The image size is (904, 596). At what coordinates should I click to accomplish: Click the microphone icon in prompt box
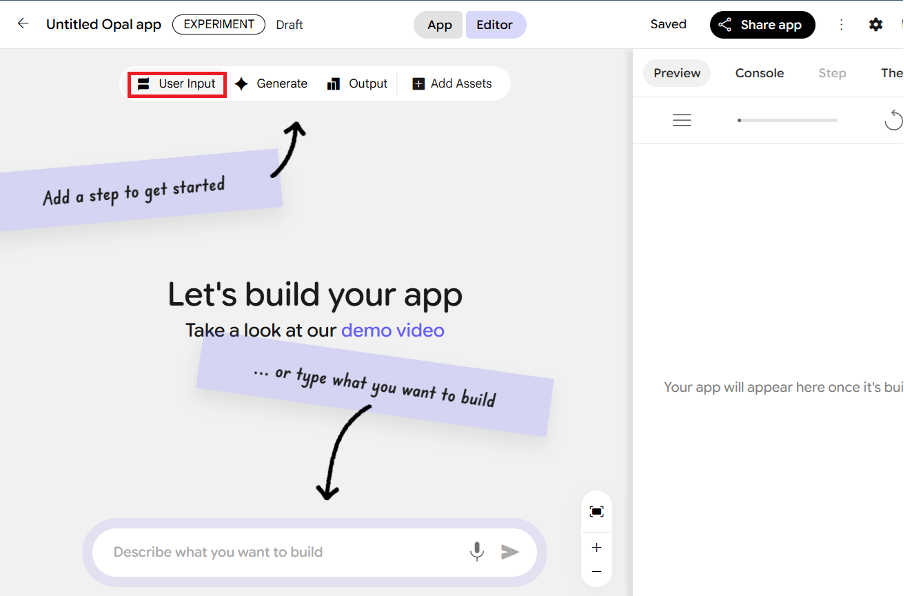(477, 552)
